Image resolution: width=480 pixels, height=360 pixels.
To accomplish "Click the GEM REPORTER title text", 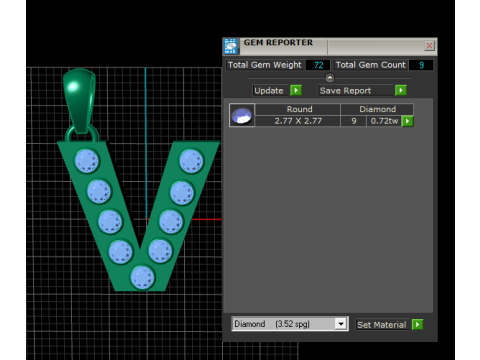I will [x=278, y=43].
